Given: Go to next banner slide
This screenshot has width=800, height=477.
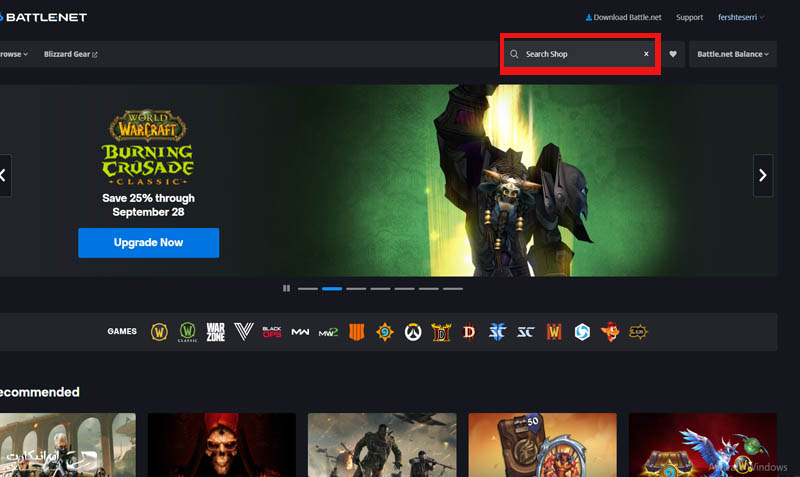Looking at the screenshot, I should click(763, 175).
